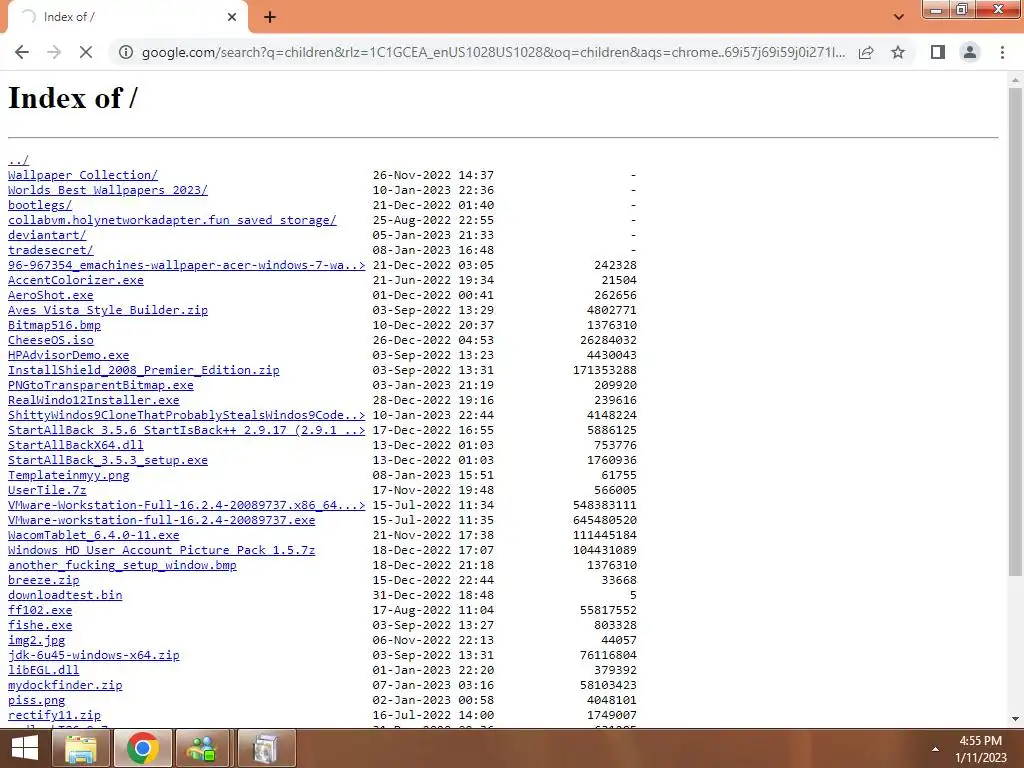Screen dimensions: 1024x768
Task: Open the Chrome profile avatar
Action: coord(970,52)
